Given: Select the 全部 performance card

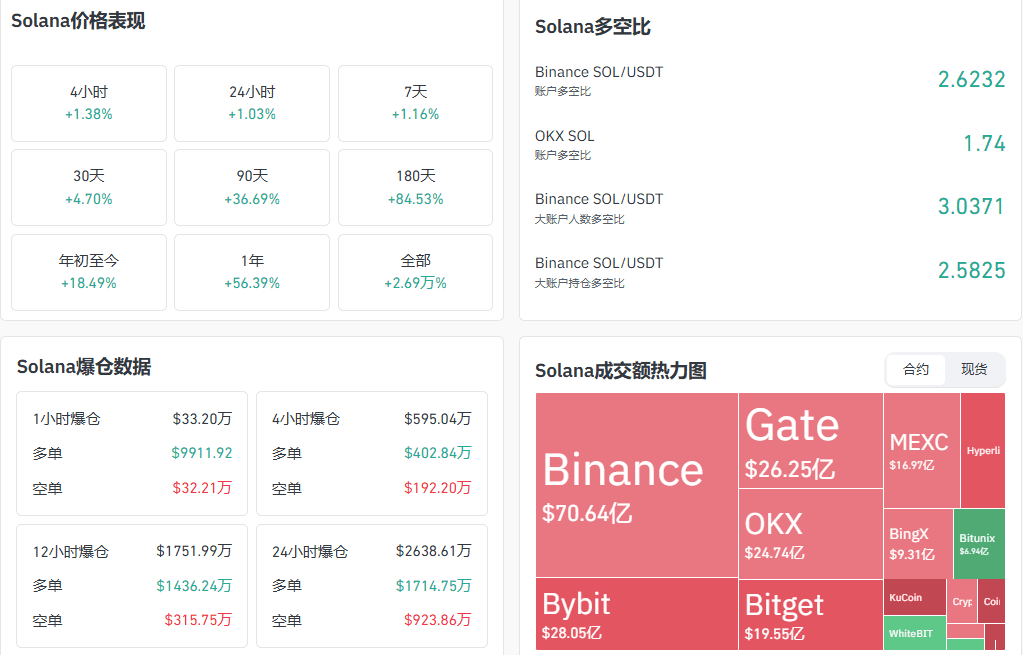Looking at the screenshot, I should tap(416, 272).
